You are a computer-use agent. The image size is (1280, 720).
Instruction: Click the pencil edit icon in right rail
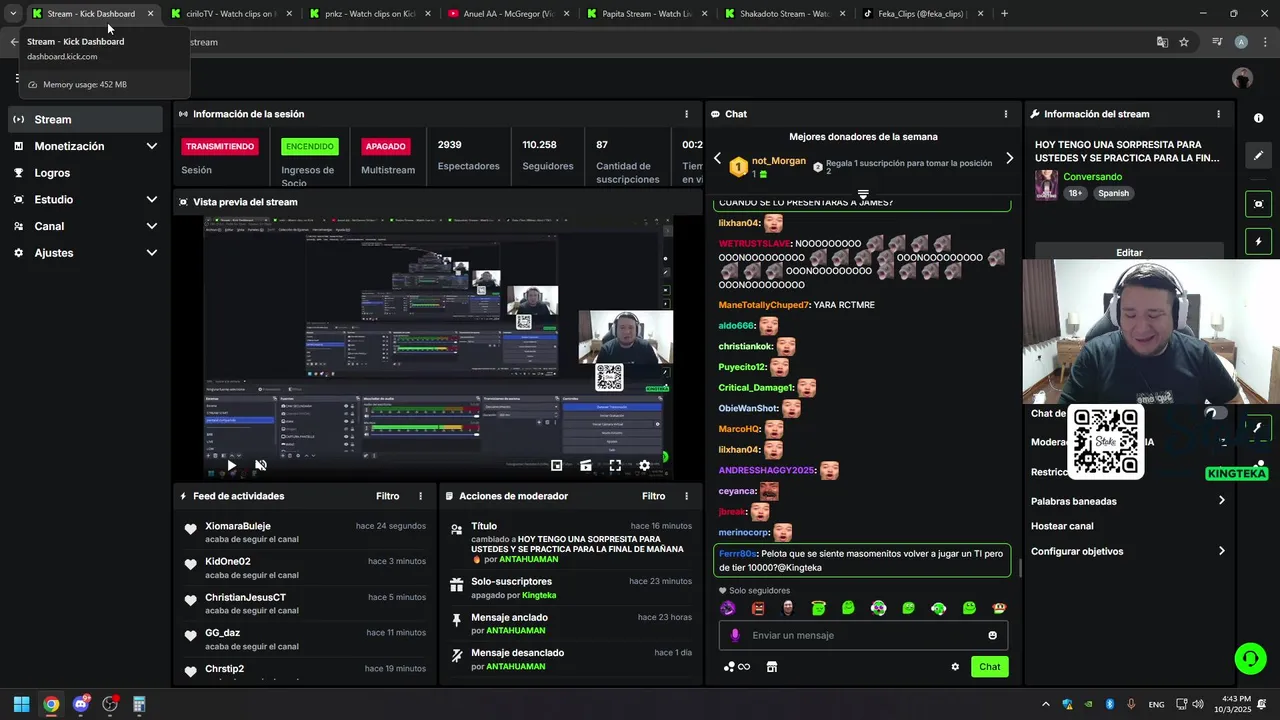pyautogui.click(x=1258, y=156)
